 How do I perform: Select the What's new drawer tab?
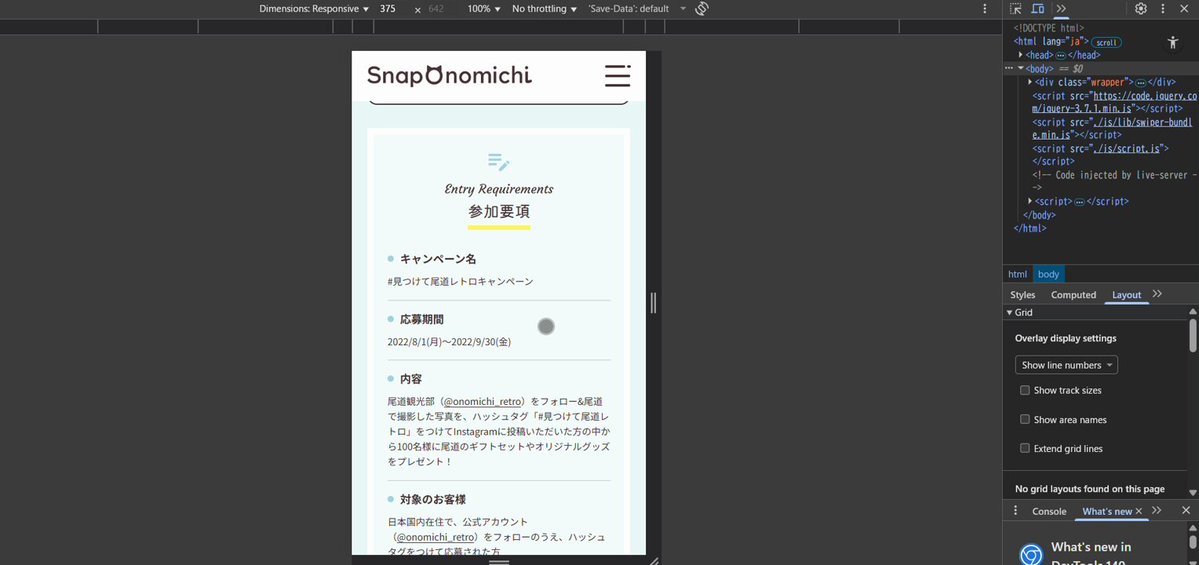click(x=1106, y=511)
